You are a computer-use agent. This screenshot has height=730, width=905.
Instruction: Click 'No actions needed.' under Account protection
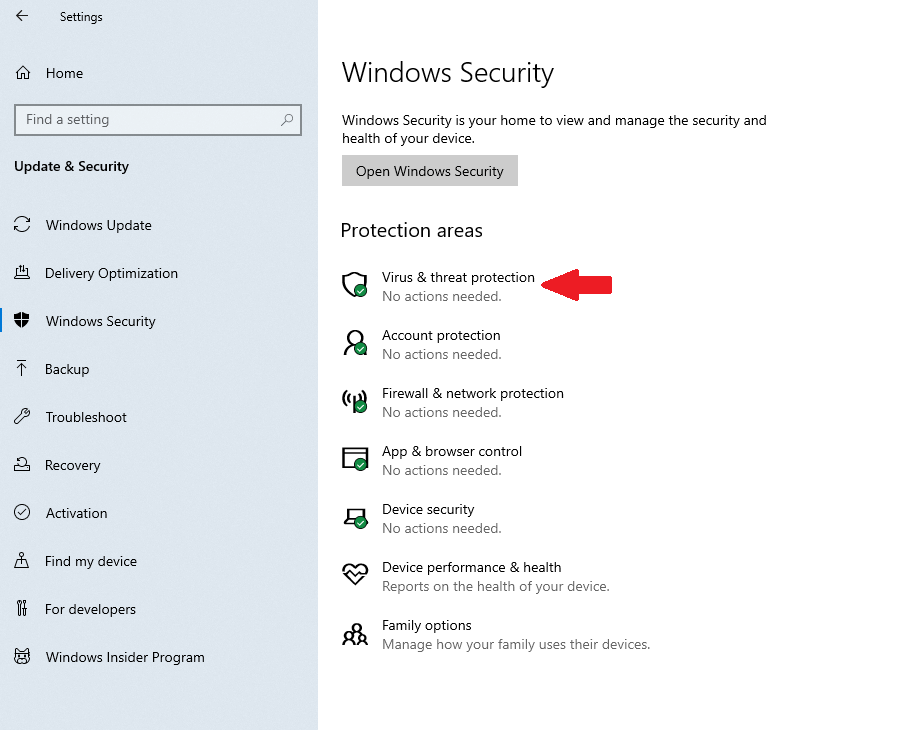pos(442,354)
